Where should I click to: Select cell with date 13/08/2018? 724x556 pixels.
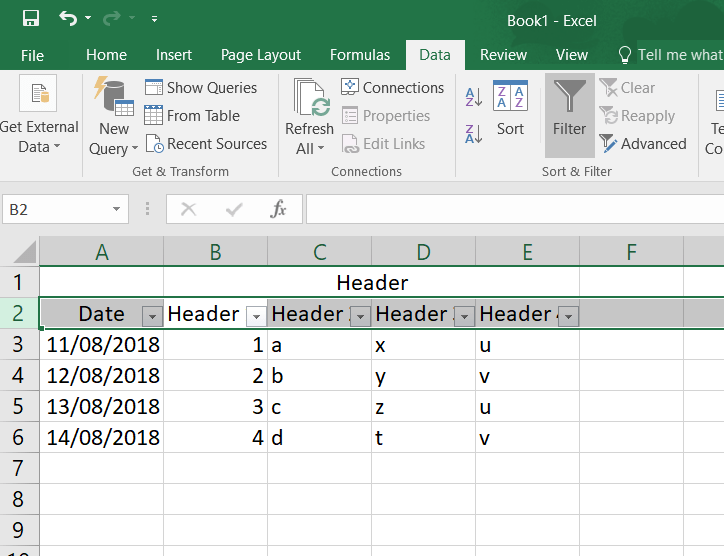click(102, 406)
